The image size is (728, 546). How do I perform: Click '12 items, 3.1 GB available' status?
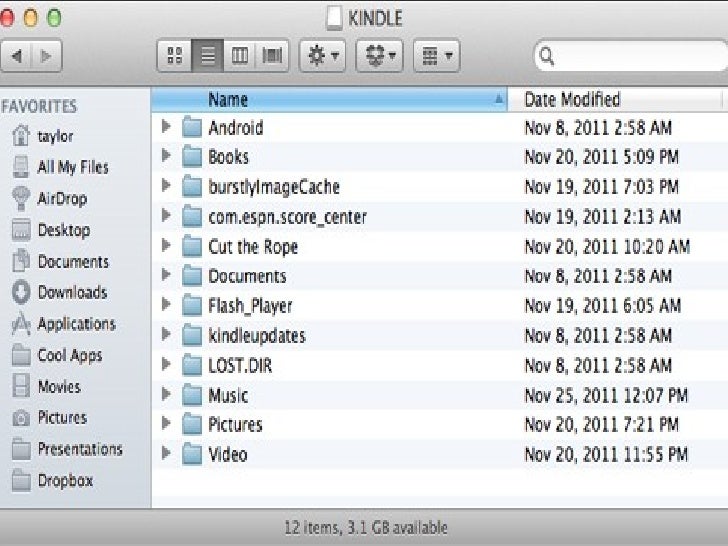click(366, 527)
